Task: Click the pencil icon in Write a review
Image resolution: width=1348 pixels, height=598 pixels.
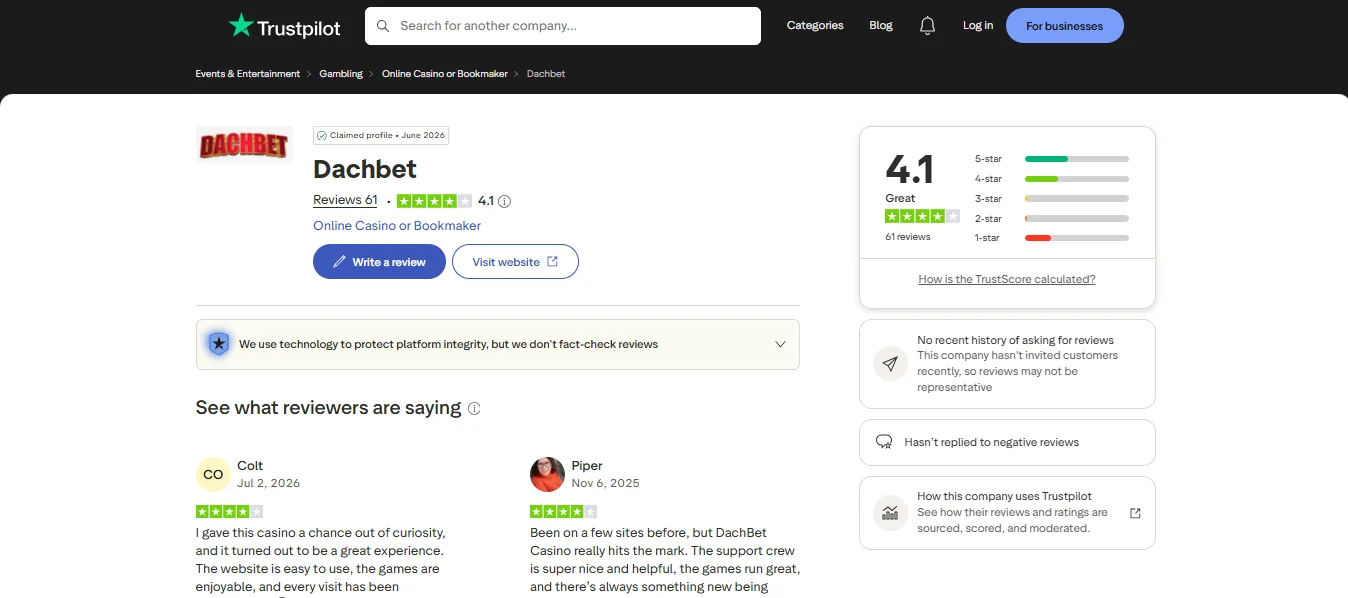Action: point(340,262)
